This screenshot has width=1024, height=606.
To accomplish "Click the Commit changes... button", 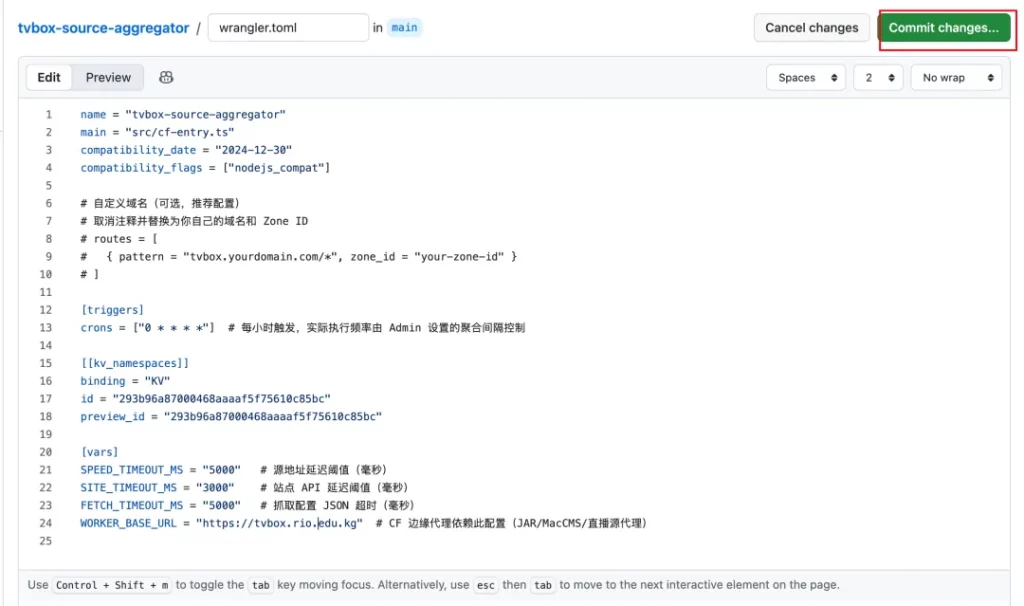I will pyautogui.click(x=944, y=27).
